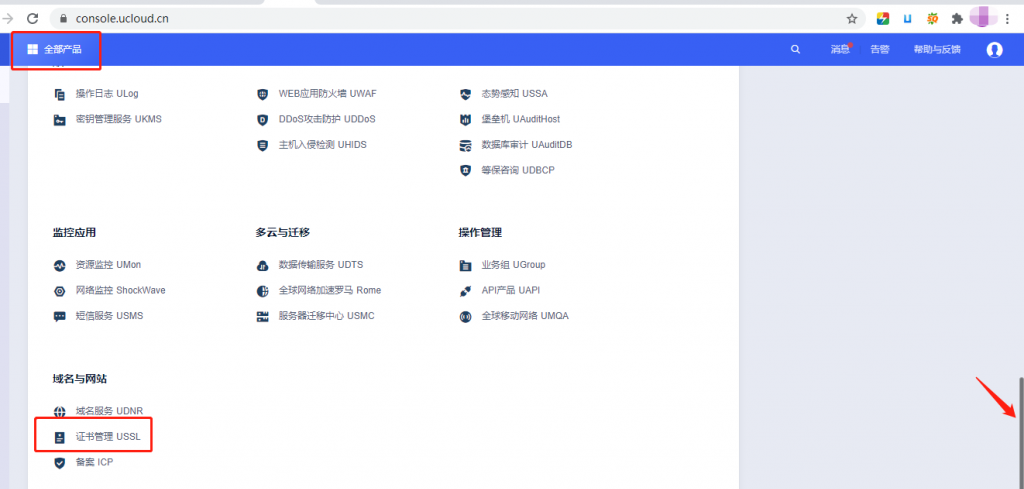Click the page vertical scrollbar thumb
This screenshot has width=1024, height=489.
pyautogui.click(x=1020, y=431)
